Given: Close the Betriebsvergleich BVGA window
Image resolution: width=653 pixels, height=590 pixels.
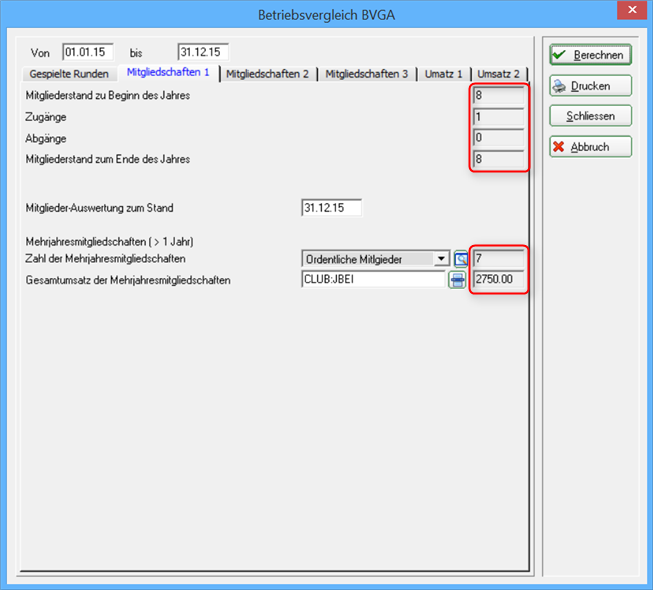Looking at the screenshot, I should pyautogui.click(x=632, y=10).
